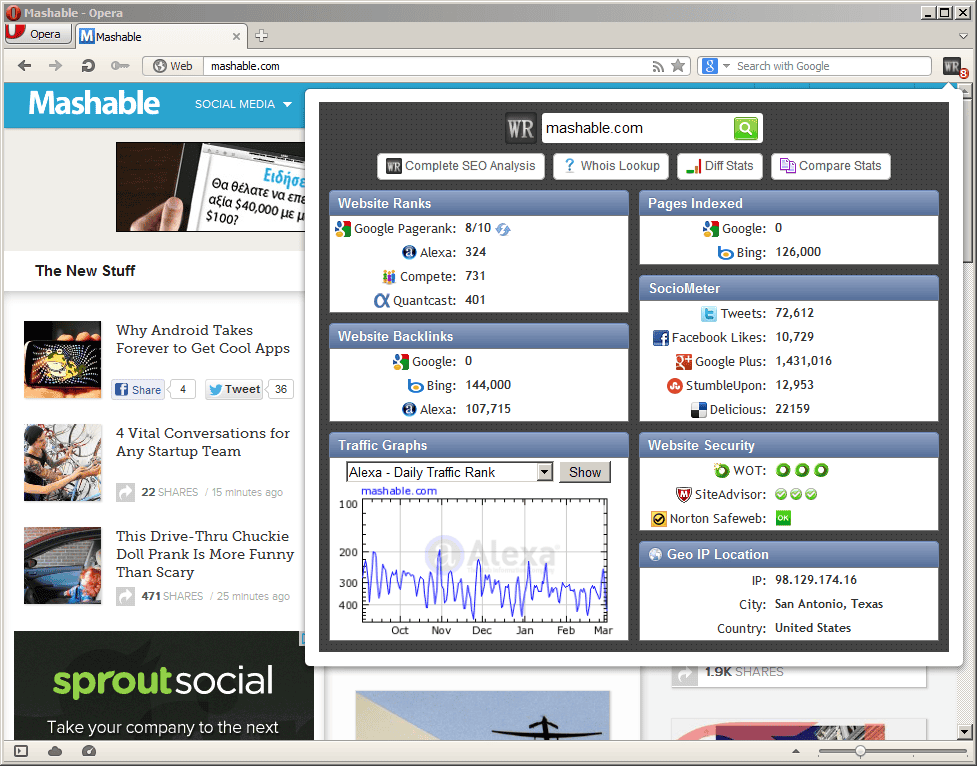Click the Google Plus icon in SocioMeter
This screenshot has width=977, height=766.
tap(684, 361)
